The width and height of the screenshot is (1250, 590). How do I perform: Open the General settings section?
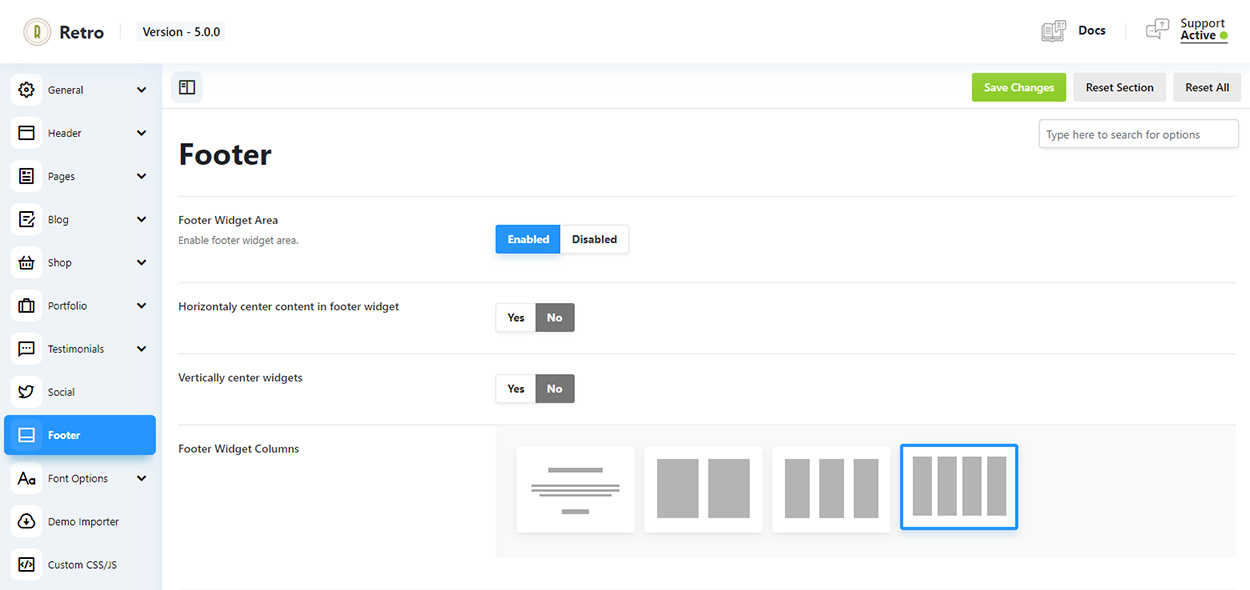click(80, 90)
